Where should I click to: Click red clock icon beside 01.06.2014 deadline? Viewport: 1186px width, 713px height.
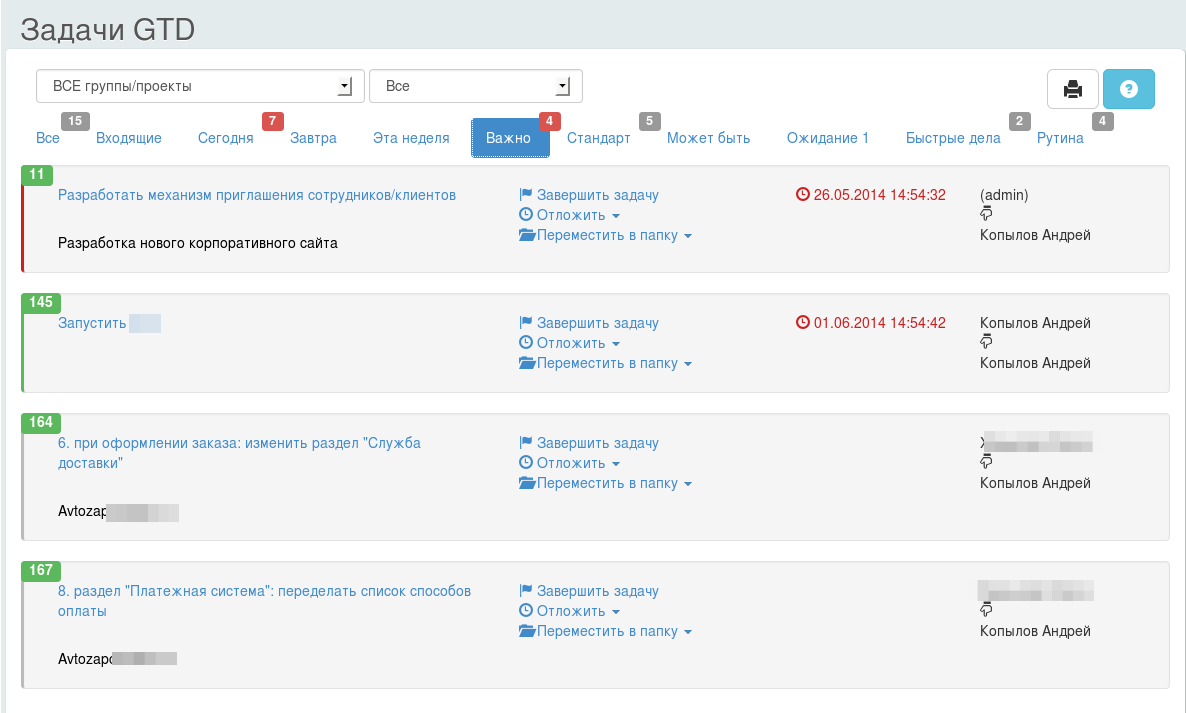coord(802,323)
